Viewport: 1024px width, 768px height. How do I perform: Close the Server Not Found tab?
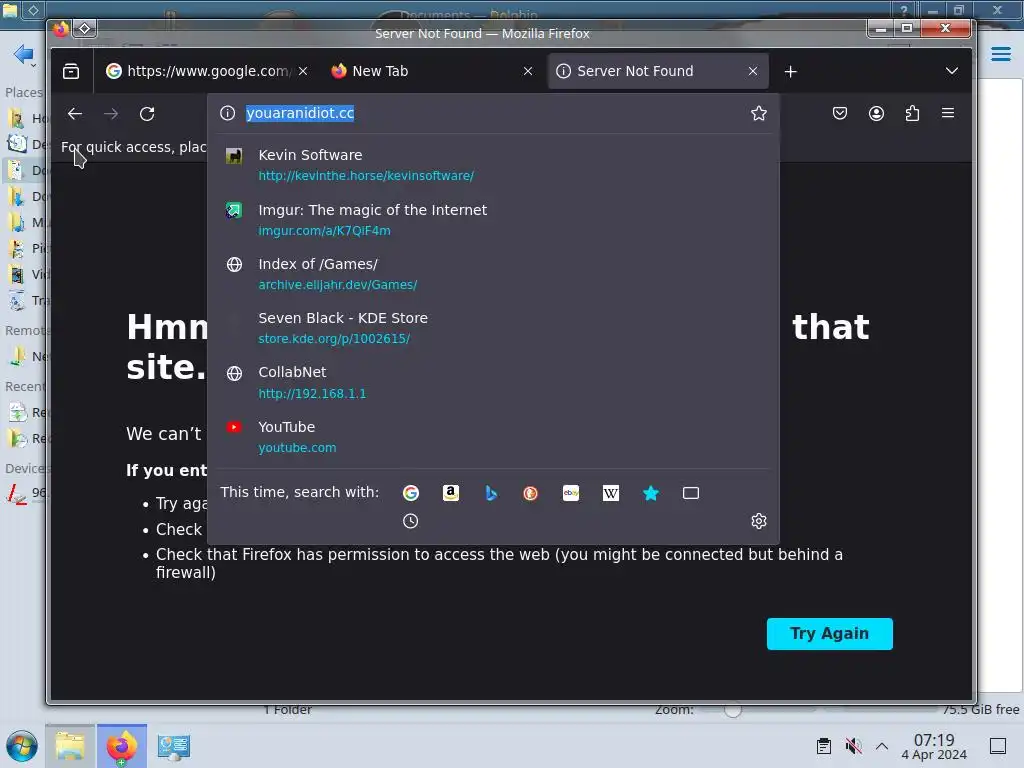tap(753, 71)
